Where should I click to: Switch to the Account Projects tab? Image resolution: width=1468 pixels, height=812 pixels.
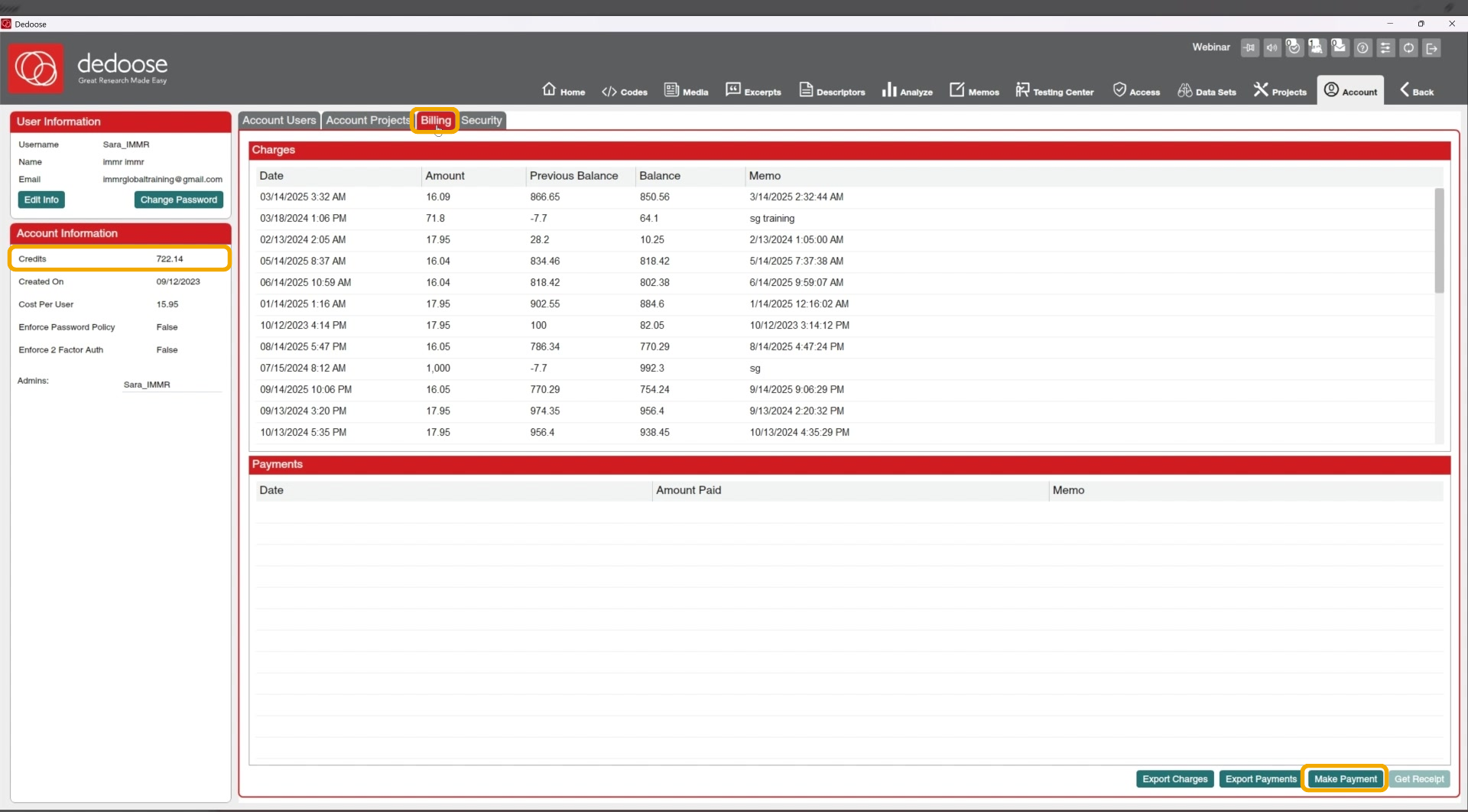[368, 120]
